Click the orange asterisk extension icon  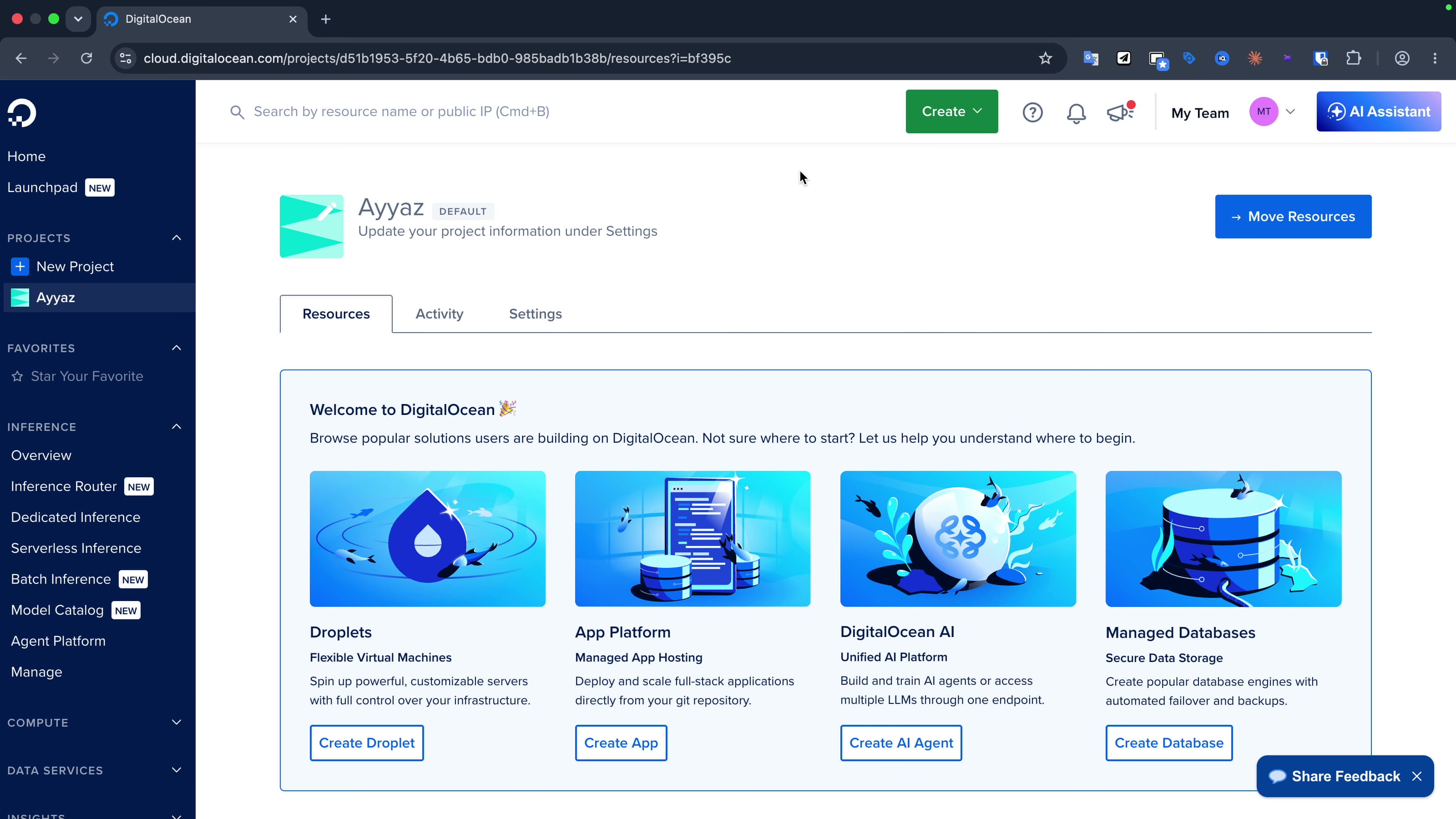point(1255,58)
